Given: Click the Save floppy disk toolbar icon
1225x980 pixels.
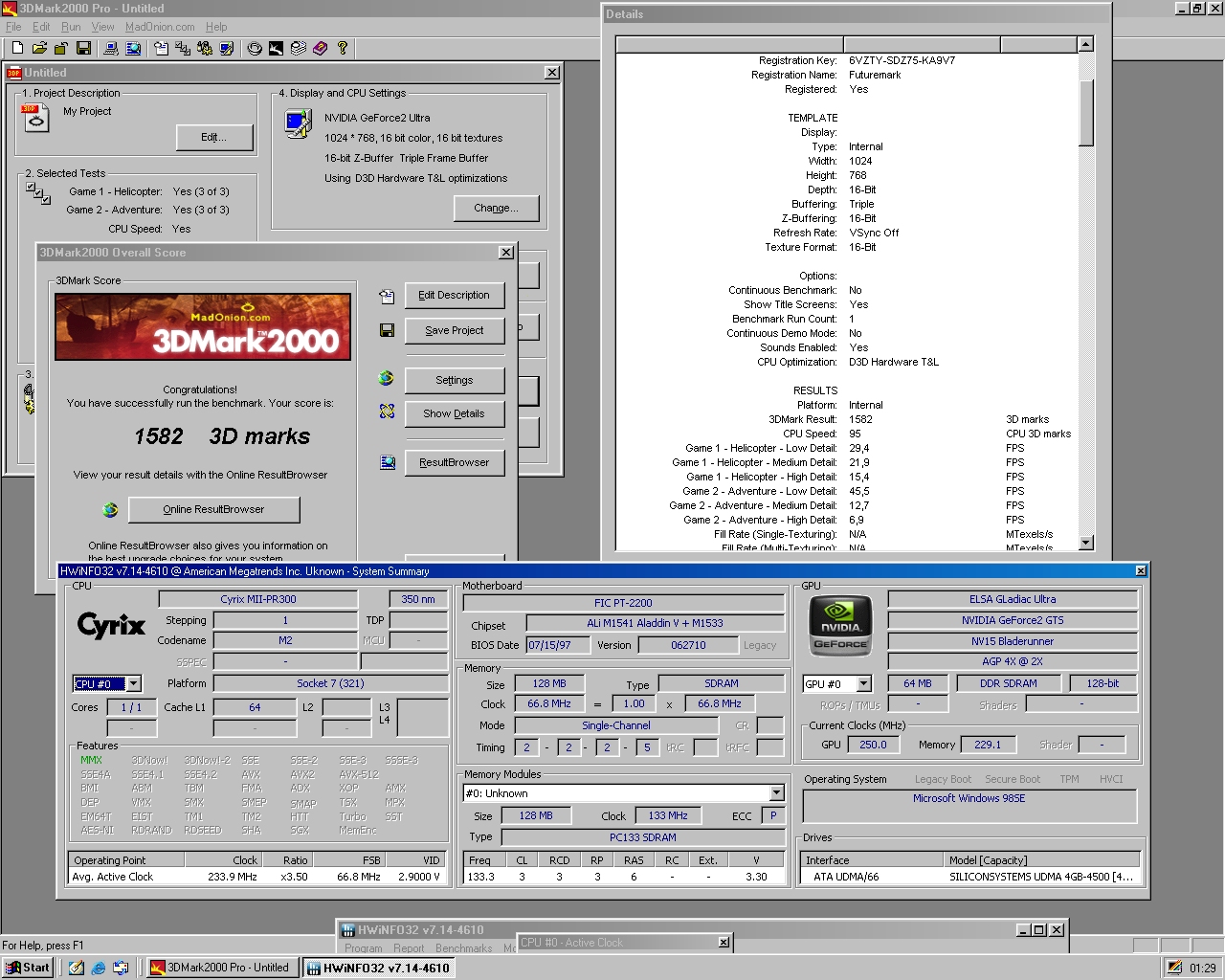Looking at the screenshot, I should [x=83, y=48].
